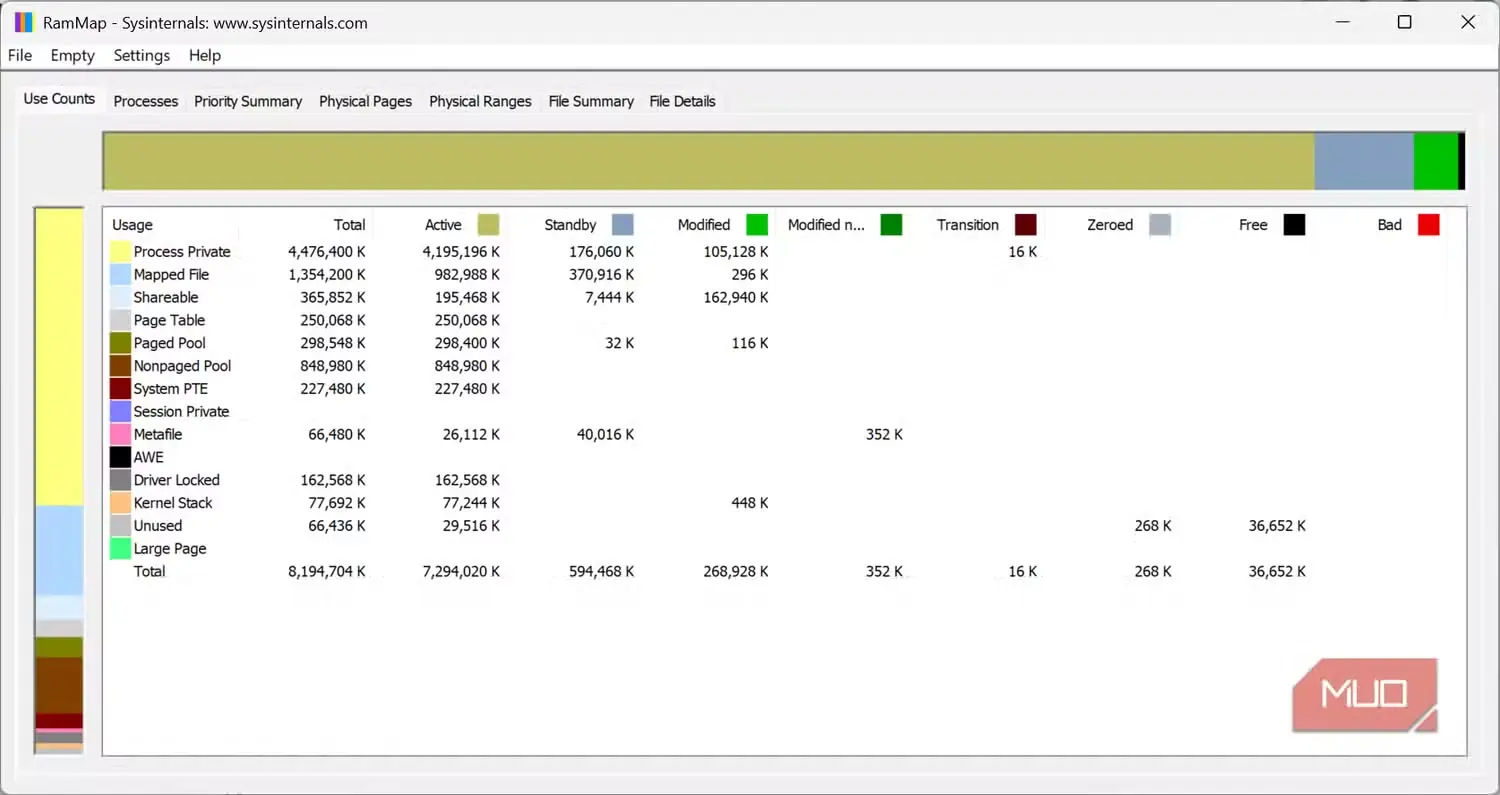Screen dimensions: 1500x795
Task: Click the Usage column header
Action: 132,225
